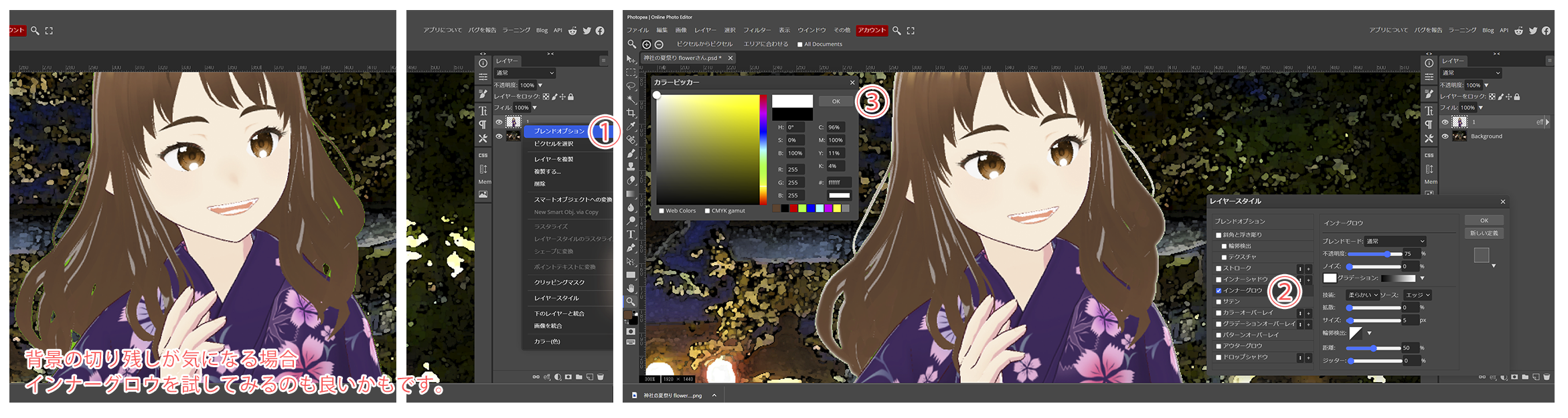Screen dimensions: 1568x418
Task: Click OK in the カラーピッカー dialog
Action: coord(836,102)
